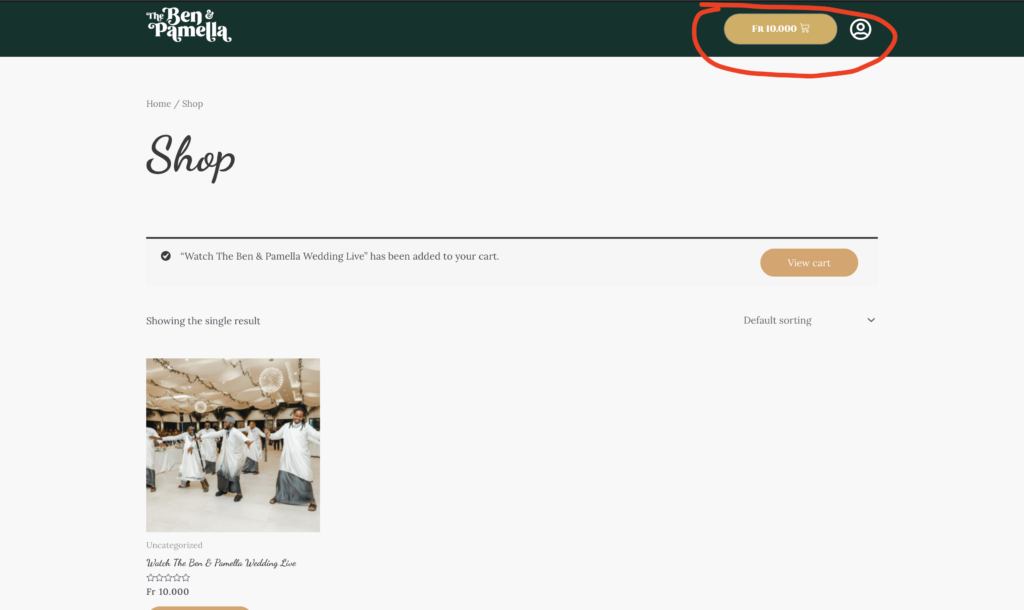Open the cart via shopping cart icon
The height and width of the screenshot is (610, 1024).
805,28
